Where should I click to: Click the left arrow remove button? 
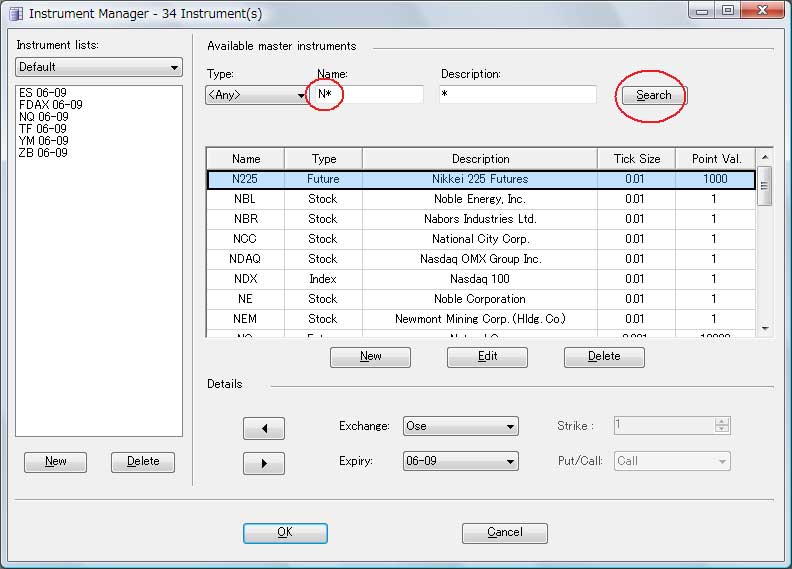pos(264,429)
